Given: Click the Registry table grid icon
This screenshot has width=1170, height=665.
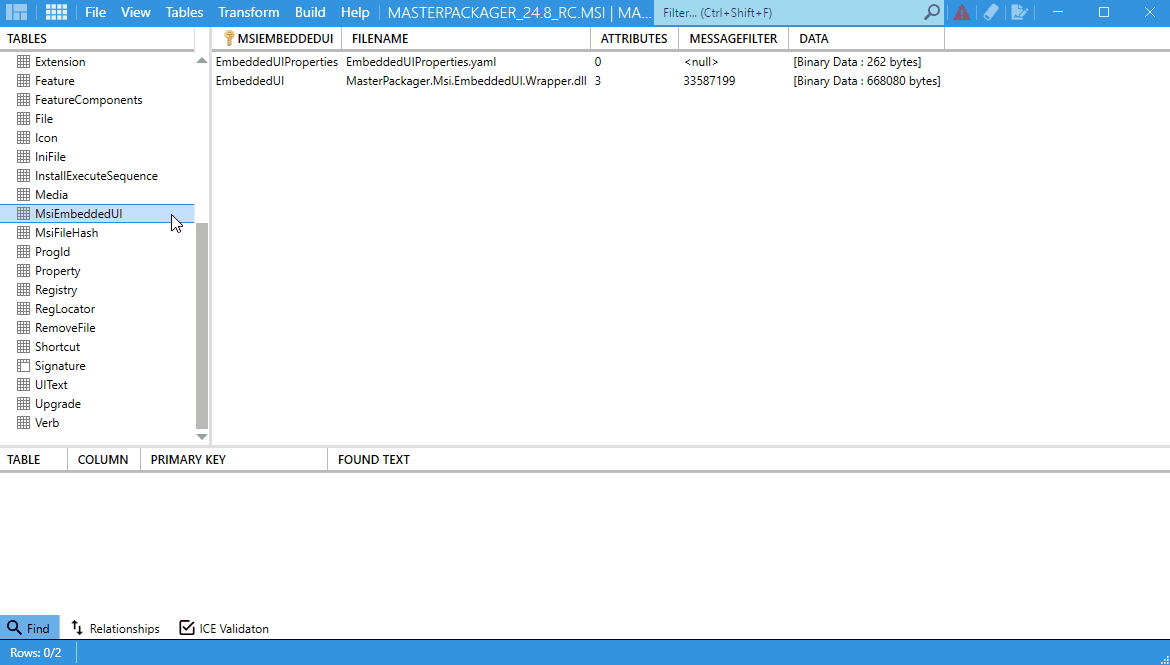Looking at the screenshot, I should click(x=23, y=290).
